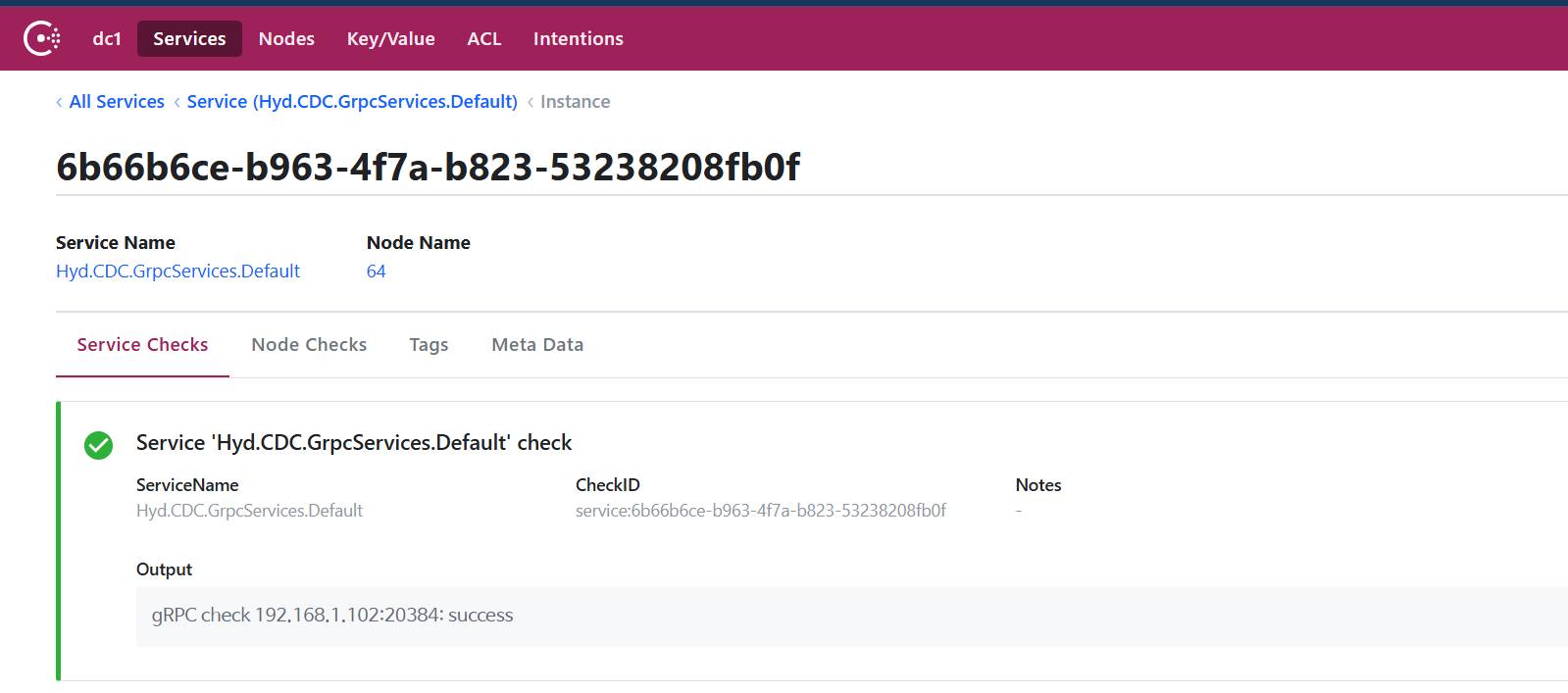Open the Services navigation item
This screenshot has width=1568, height=693.
(189, 38)
